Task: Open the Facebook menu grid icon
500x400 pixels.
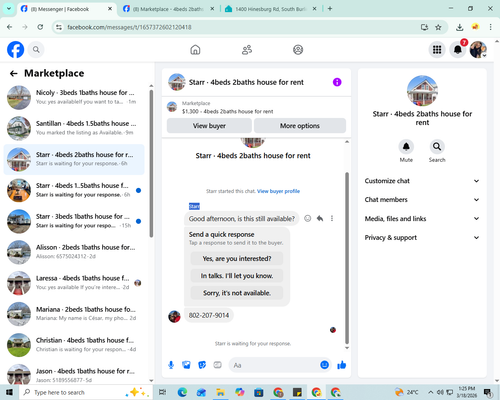Action: pos(437,50)
